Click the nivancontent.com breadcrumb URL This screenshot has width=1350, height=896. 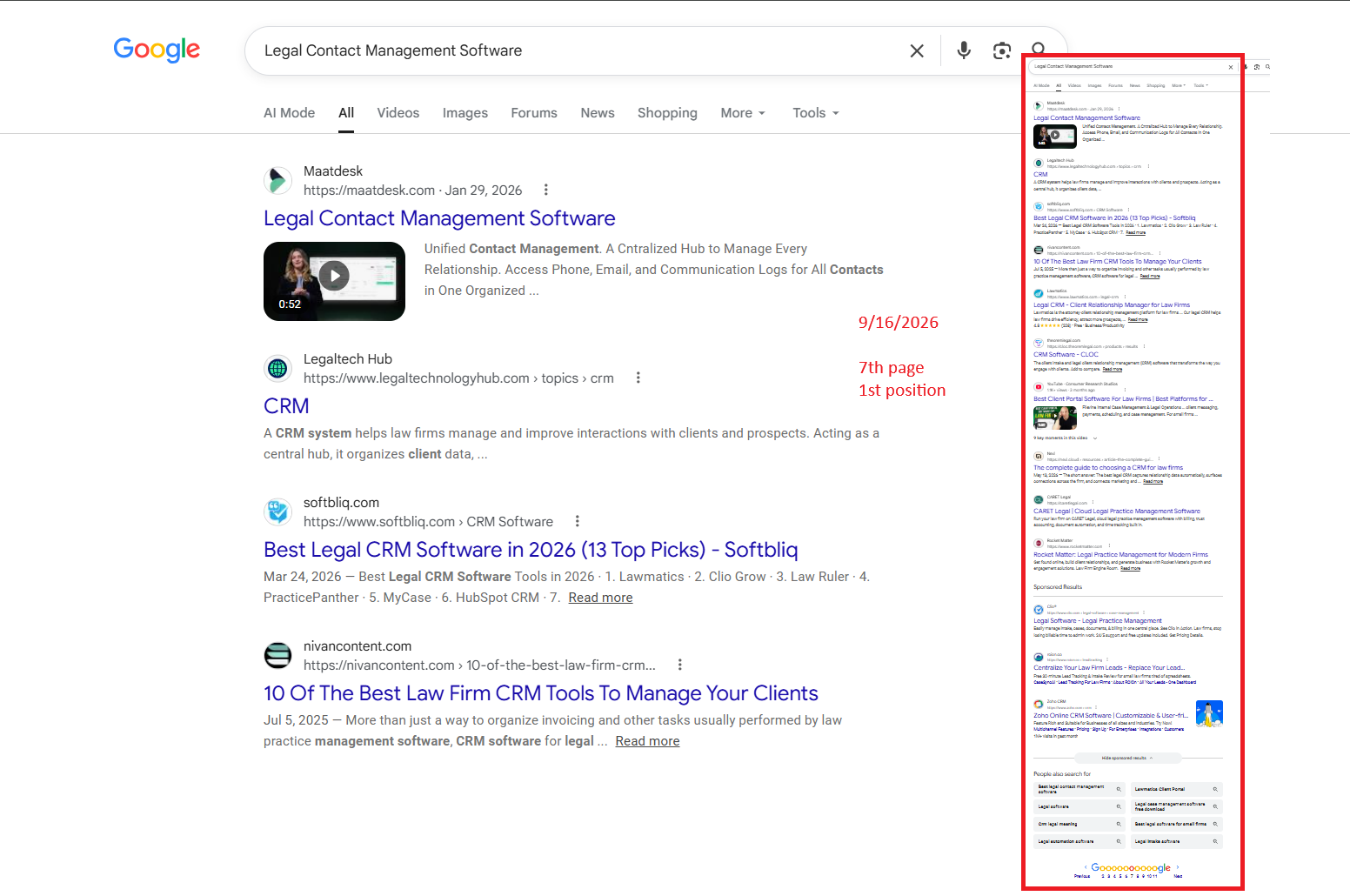point(479,665)
